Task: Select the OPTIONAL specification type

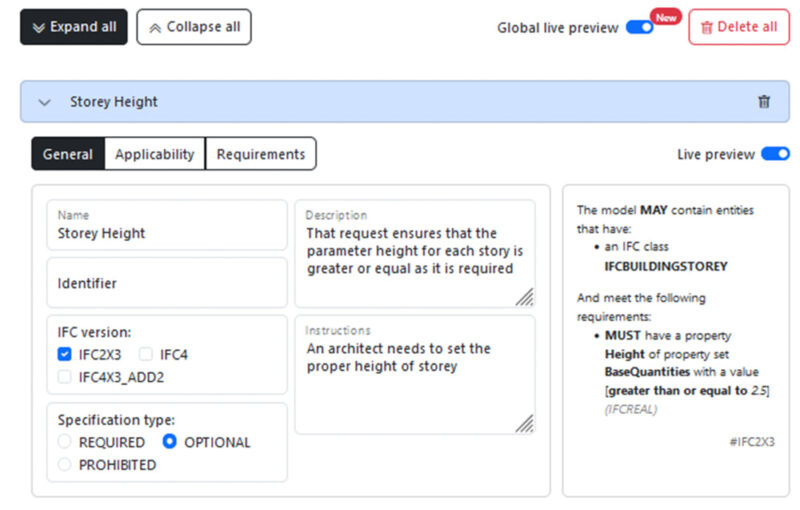Action: tap(169, 442)
